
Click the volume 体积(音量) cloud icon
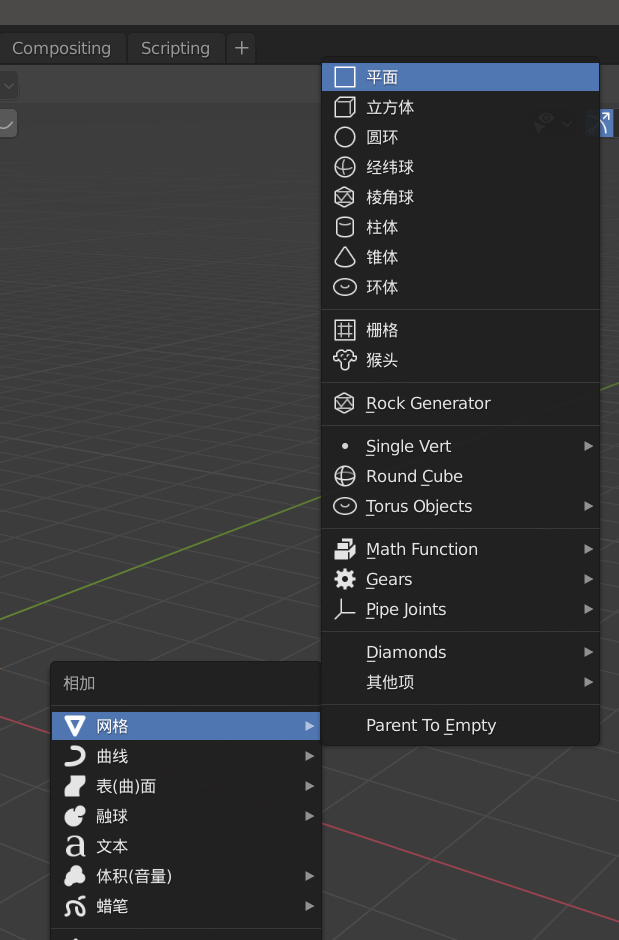75,876
